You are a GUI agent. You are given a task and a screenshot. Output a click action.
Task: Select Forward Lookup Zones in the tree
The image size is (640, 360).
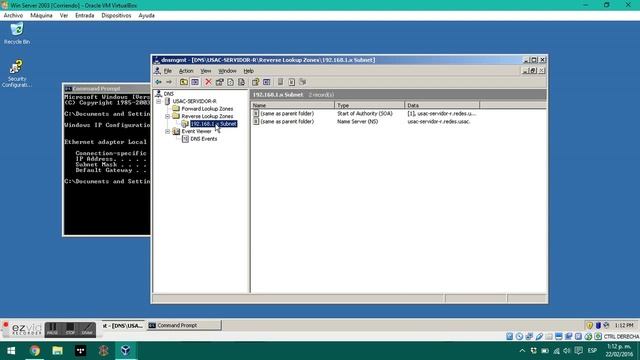point(207,109)
